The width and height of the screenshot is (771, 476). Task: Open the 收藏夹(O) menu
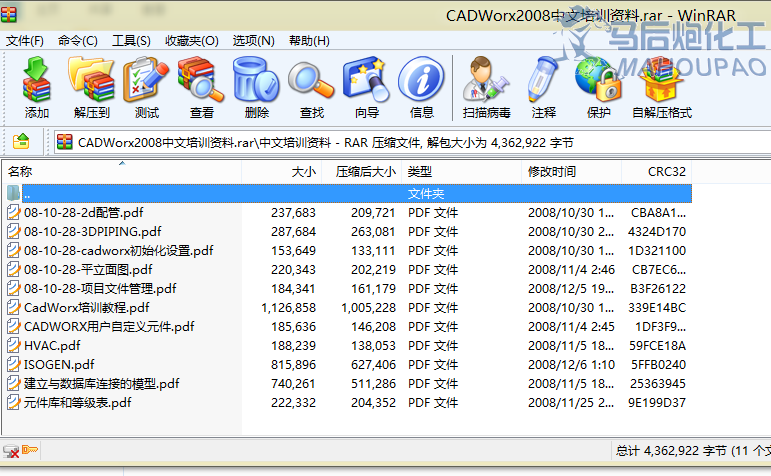tap(192, 40)
